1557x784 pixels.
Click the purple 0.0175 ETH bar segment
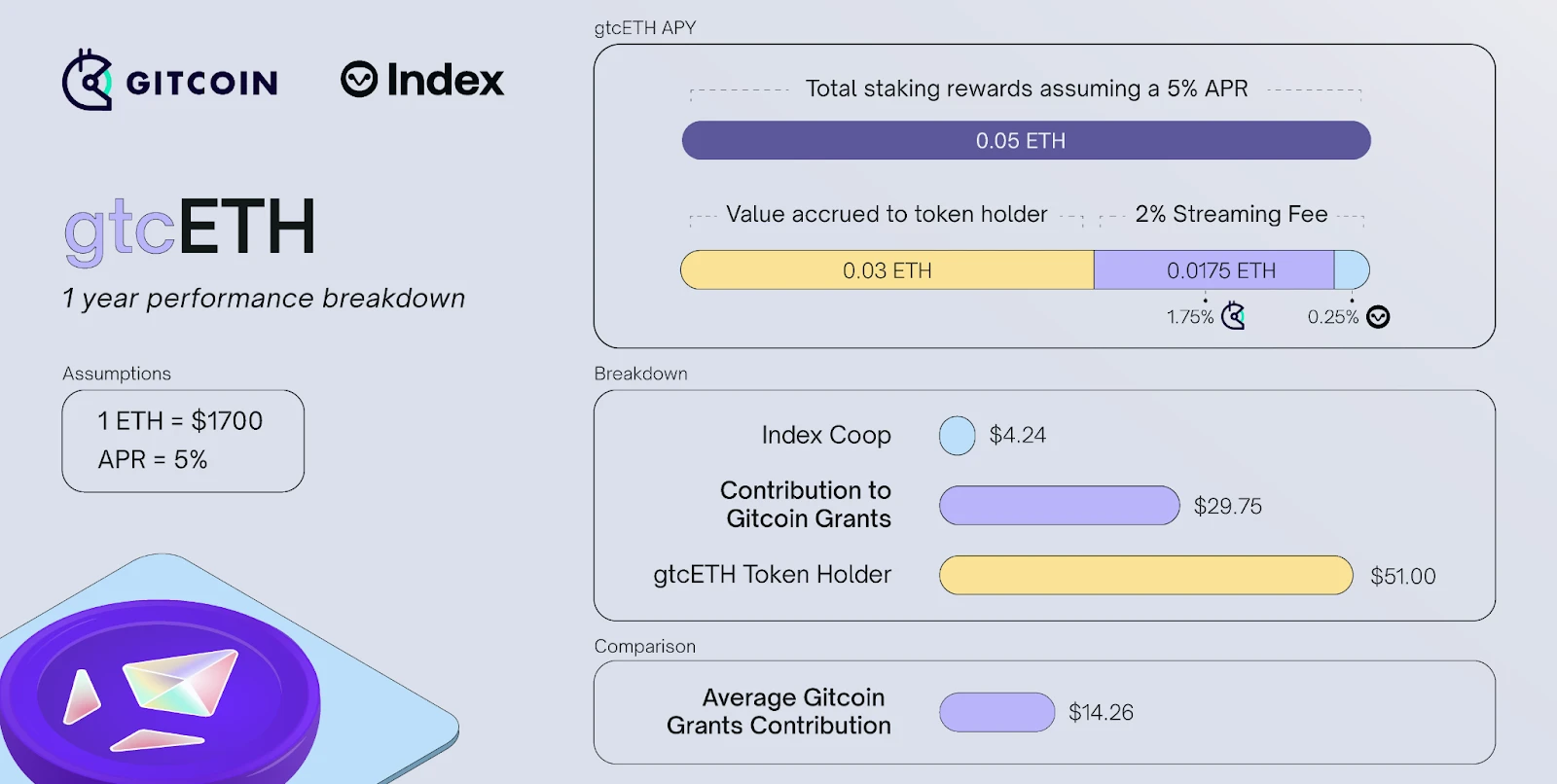(x=1213, y=270)
